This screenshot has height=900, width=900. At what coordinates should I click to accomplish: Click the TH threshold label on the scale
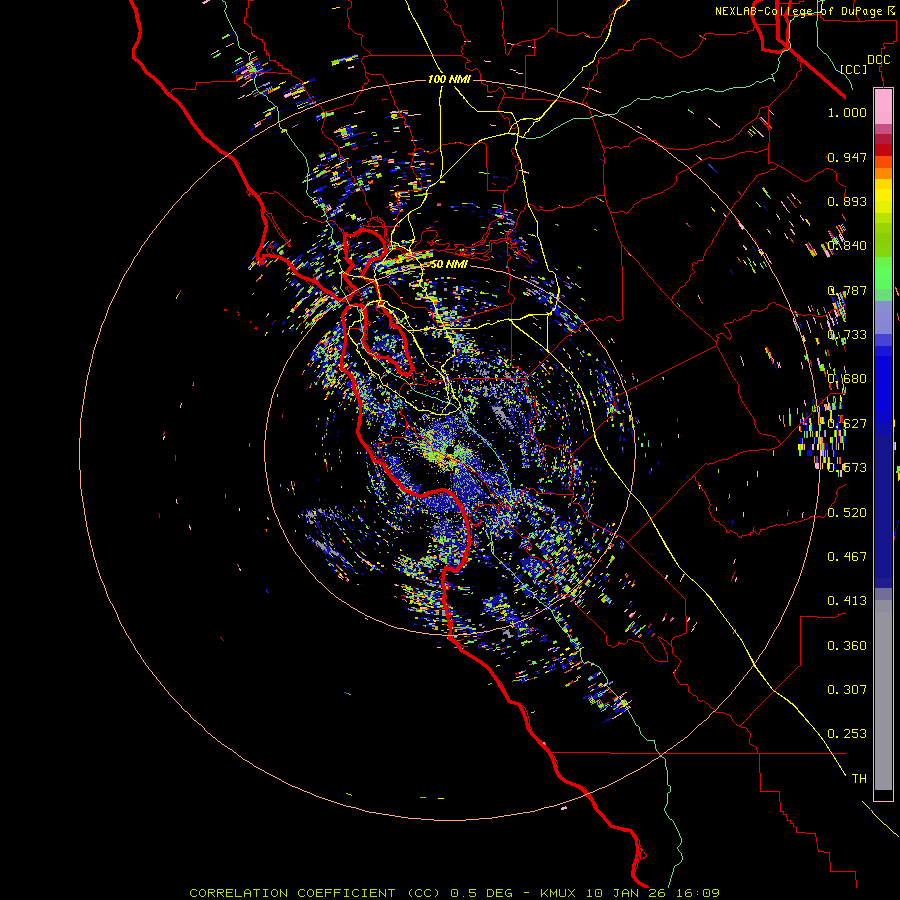(859, 779)
